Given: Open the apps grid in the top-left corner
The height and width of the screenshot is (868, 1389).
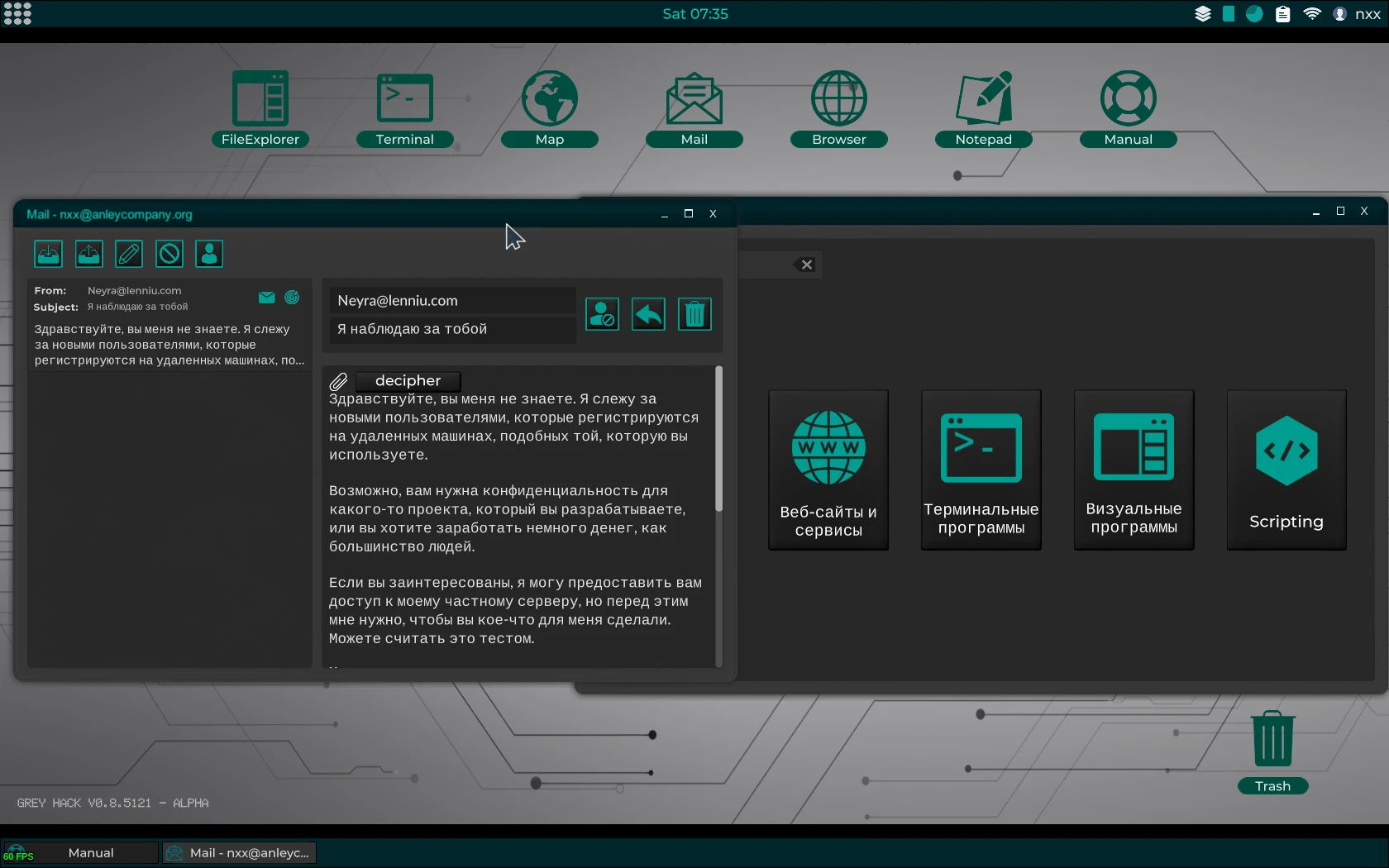Looking at the screenshot, I should click(x=17, y=13).
